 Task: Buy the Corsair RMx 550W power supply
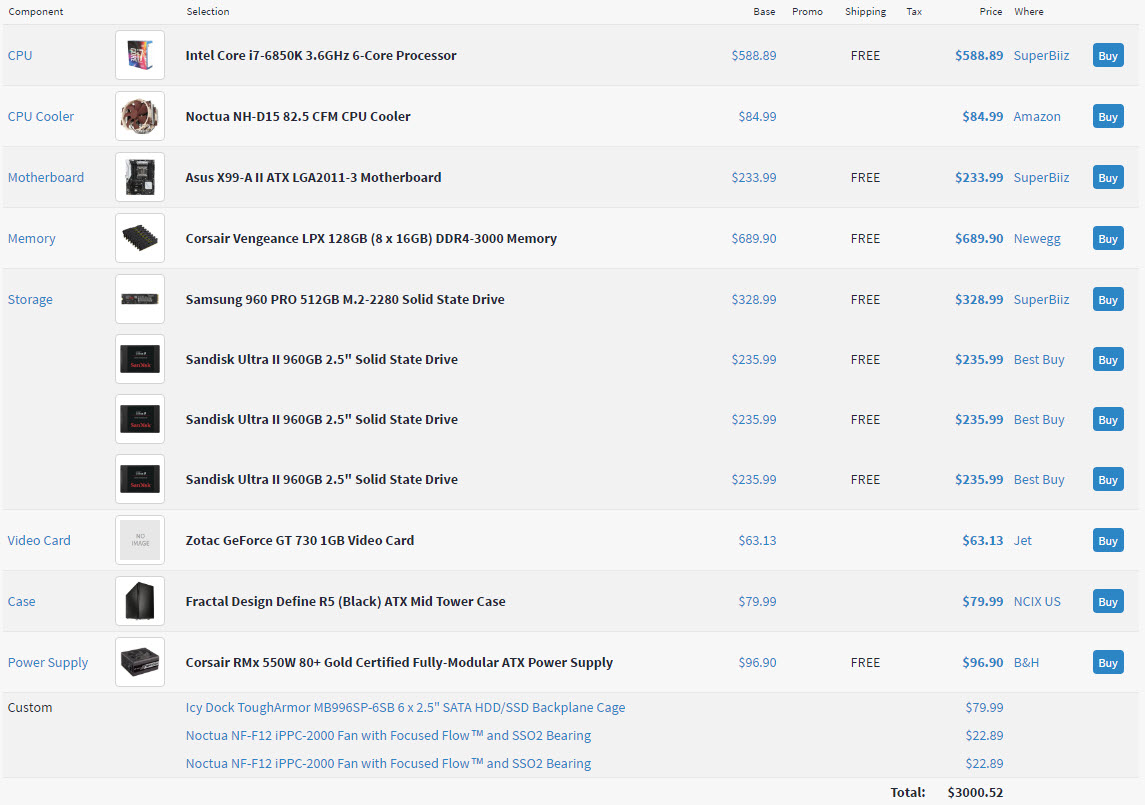coord(1107,663)
